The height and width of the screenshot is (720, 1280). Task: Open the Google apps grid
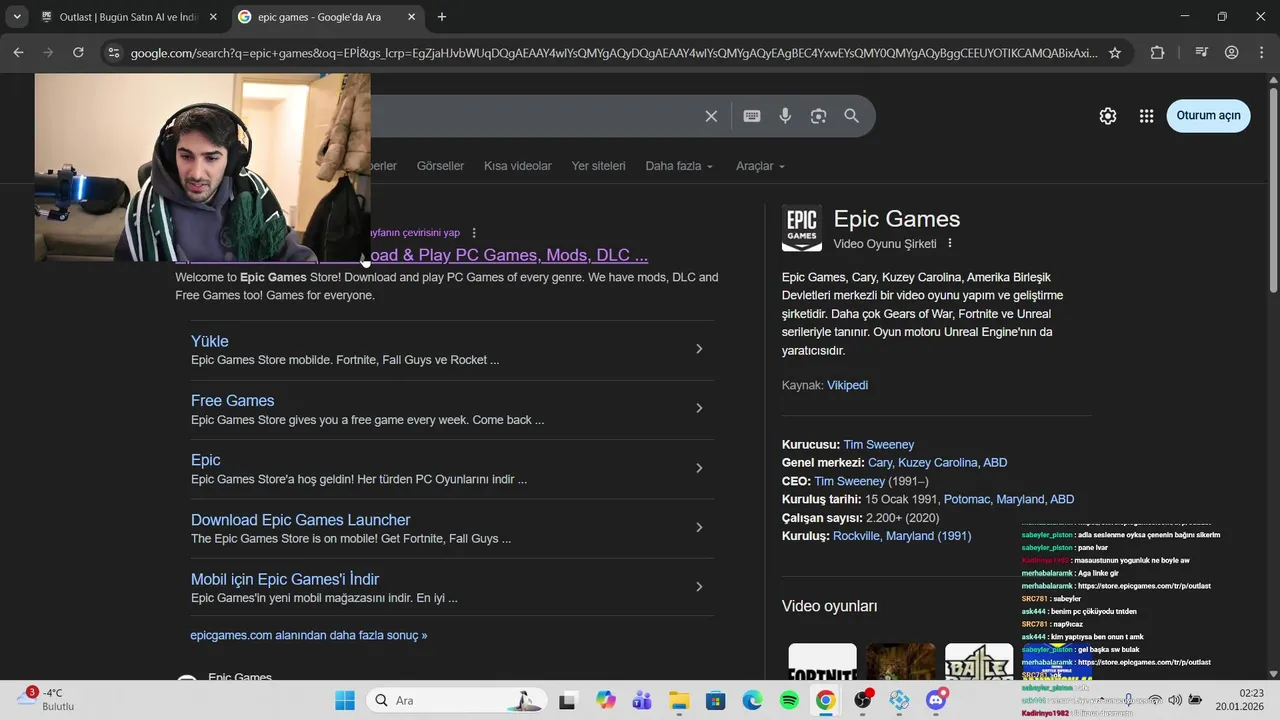(1146, 116)
